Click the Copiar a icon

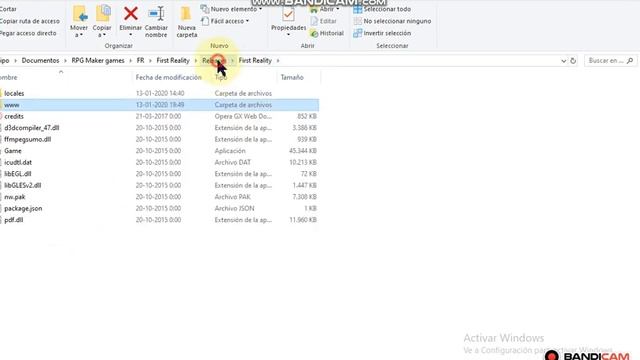103,13
